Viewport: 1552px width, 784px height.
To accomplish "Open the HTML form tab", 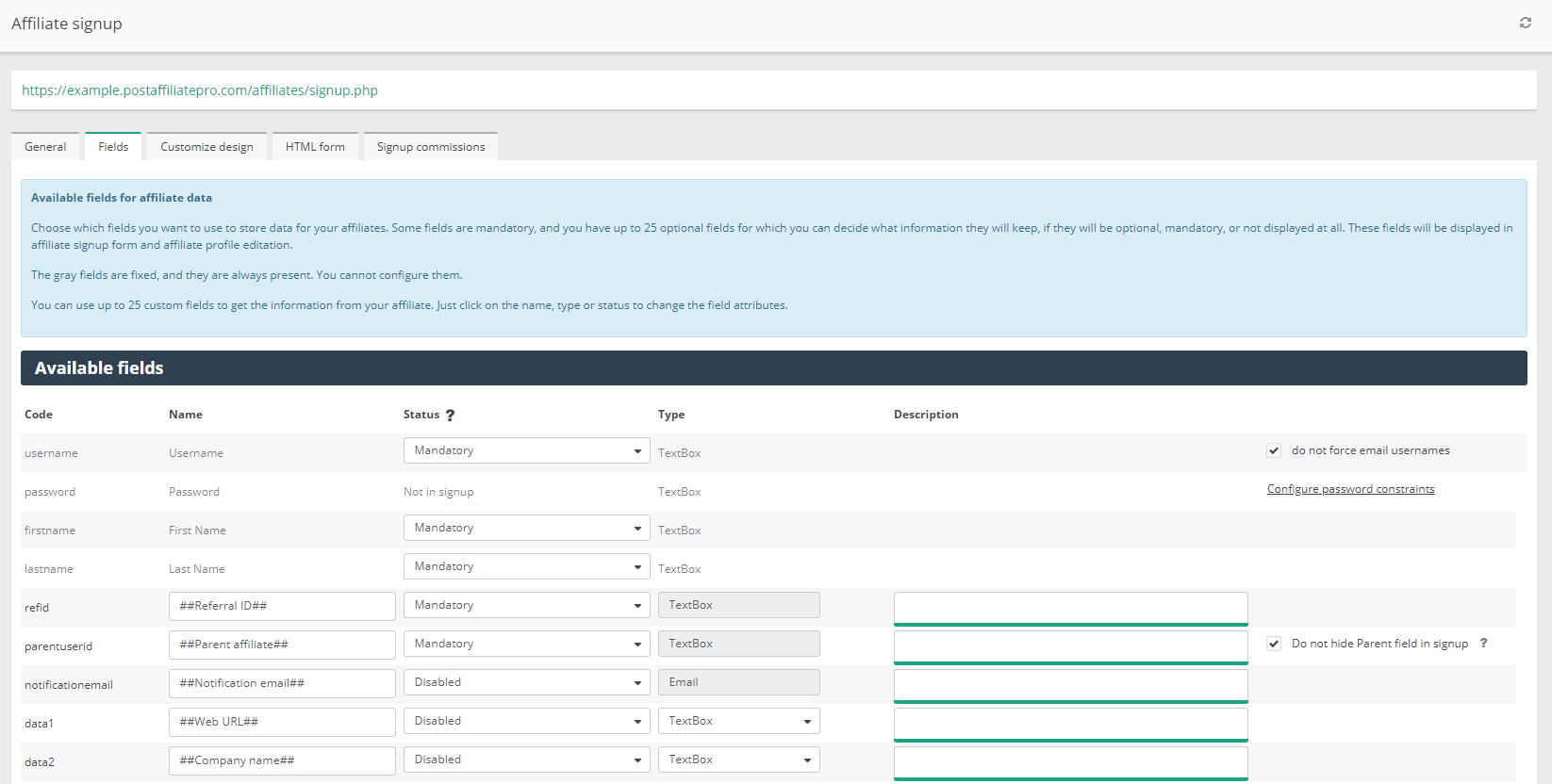I will 315,146.
